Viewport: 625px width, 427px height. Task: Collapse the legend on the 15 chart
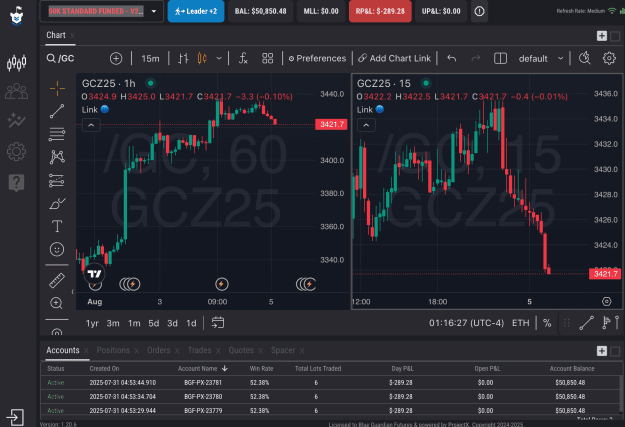click(x=366, y=125)
